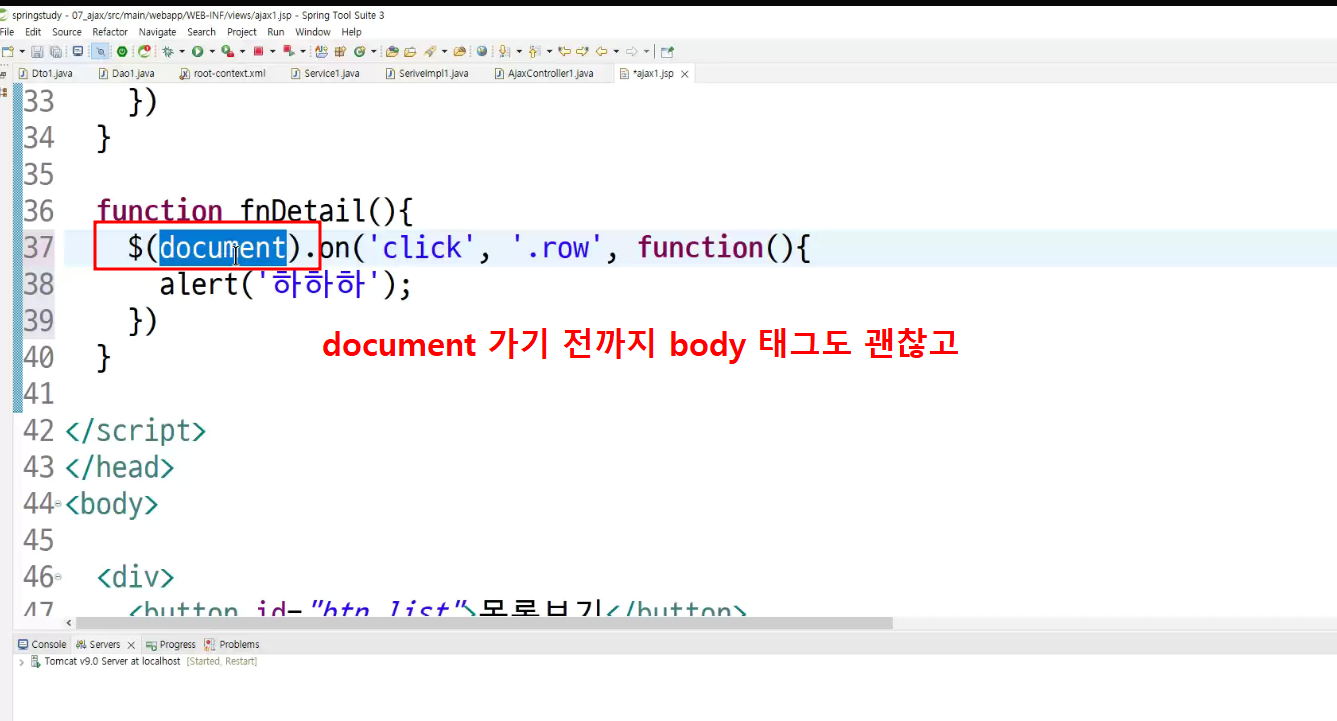This screenshot has height=721, width=1337.
Task: Open the Edit menu
Action: click(33, 32)
